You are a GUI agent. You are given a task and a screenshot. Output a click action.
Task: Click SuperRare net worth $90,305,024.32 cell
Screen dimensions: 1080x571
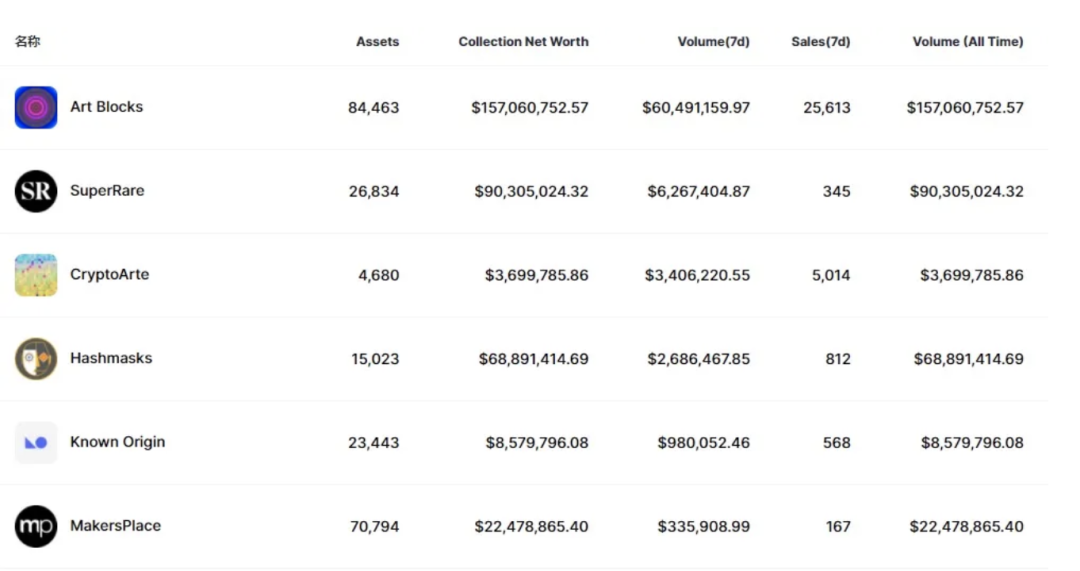click(531, 191)
